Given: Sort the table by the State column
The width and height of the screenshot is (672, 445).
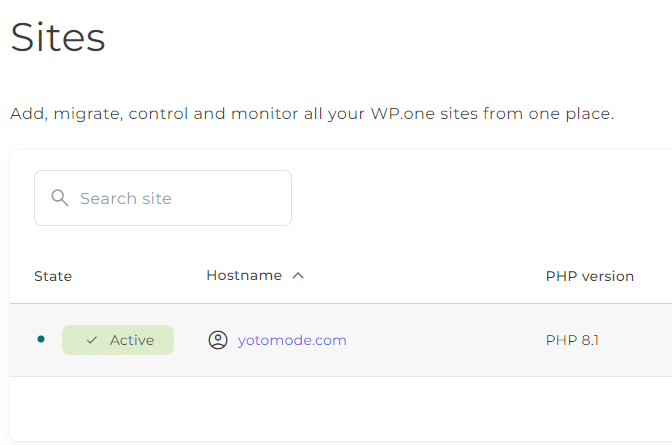Looking at the screenshot, I should click(53, 276).
